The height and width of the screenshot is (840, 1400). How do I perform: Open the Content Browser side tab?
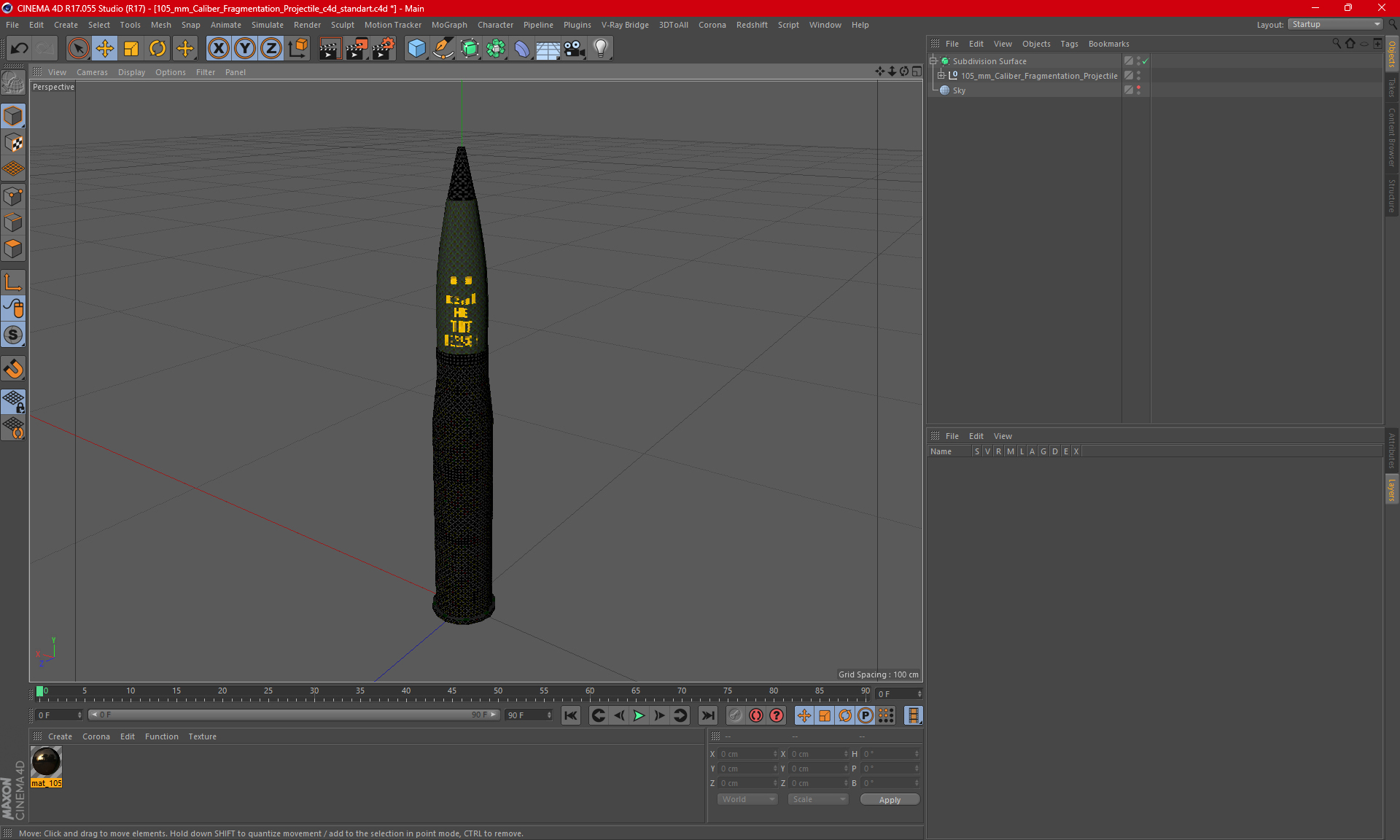click(x=1391, y=137)
